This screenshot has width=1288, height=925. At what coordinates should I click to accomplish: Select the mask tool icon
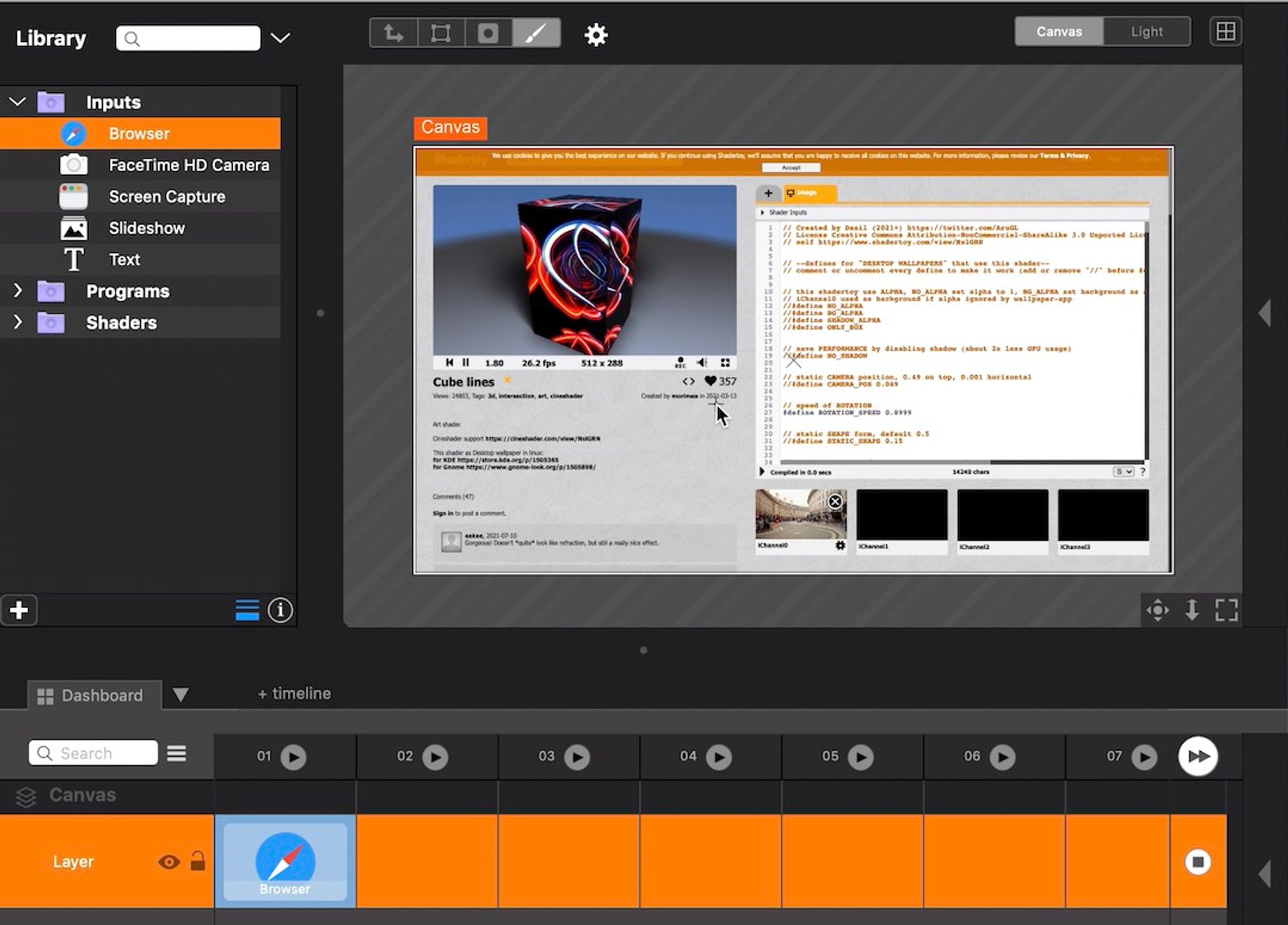click(x=488, y=33)
